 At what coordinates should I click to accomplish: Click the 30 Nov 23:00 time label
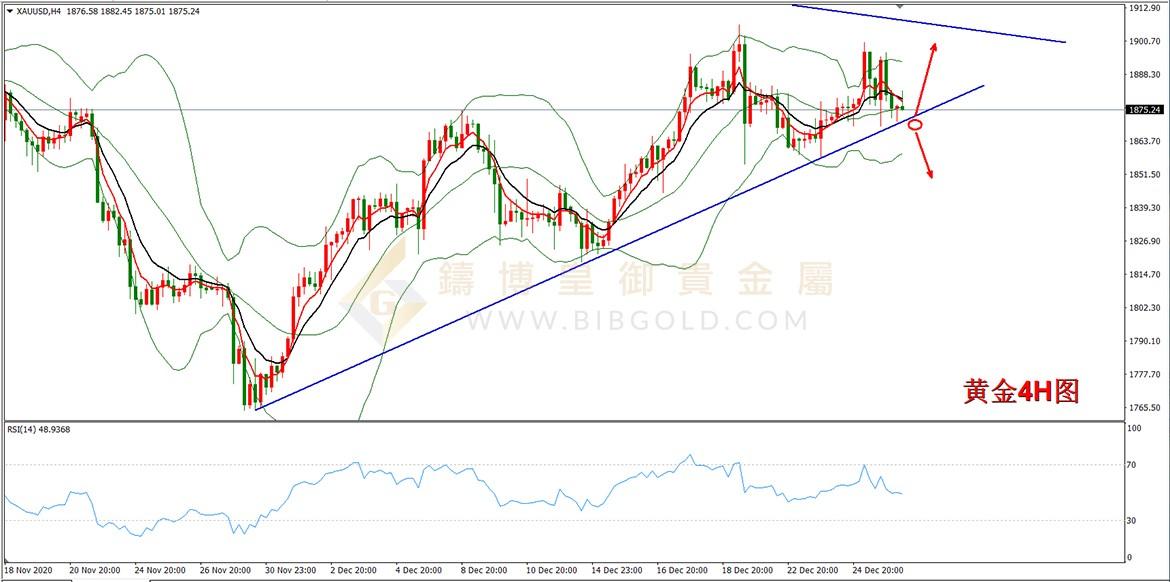(x=290, y=570)
